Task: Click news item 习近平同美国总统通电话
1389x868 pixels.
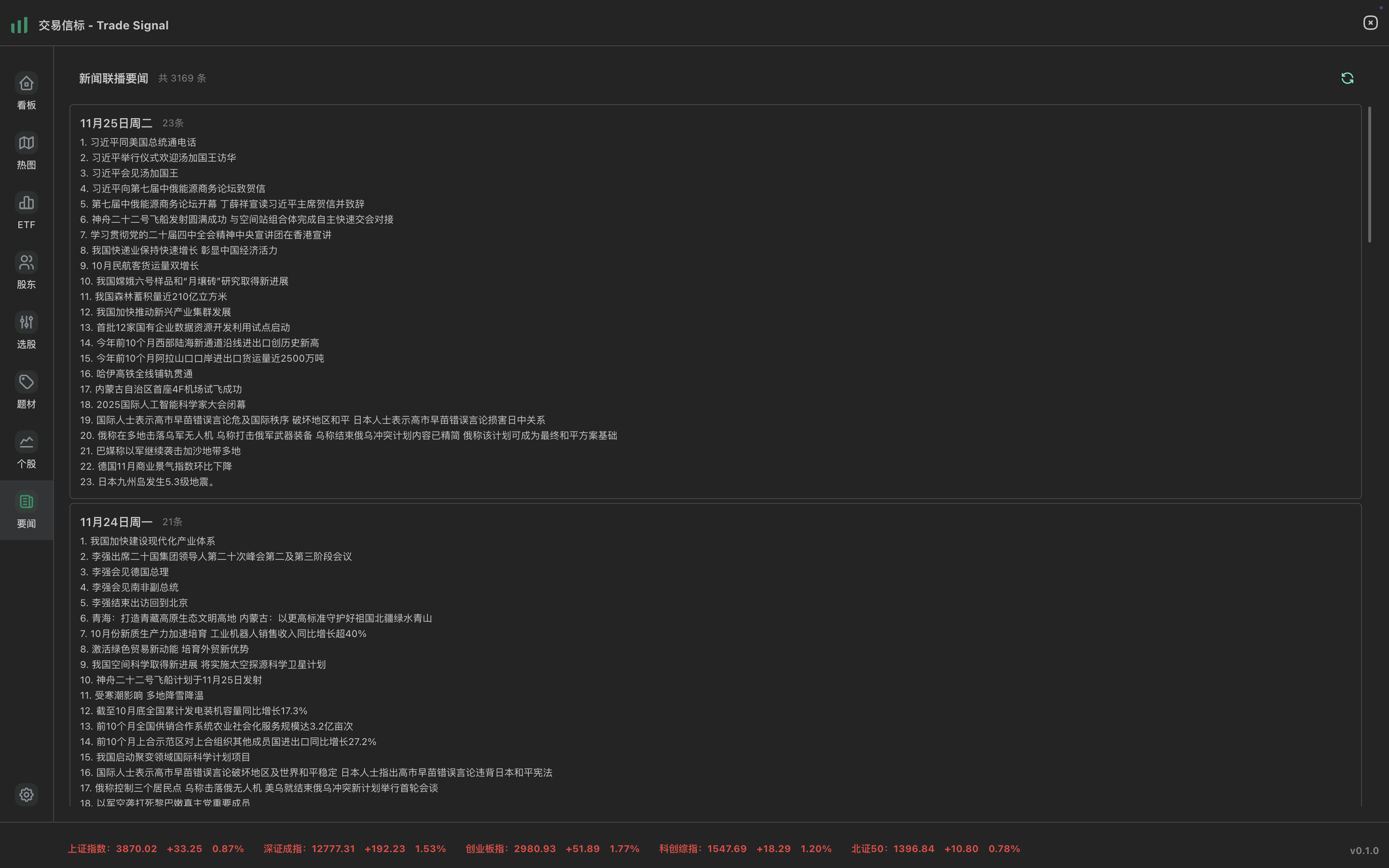Action: pyautogui.click(x=143, y=142)
